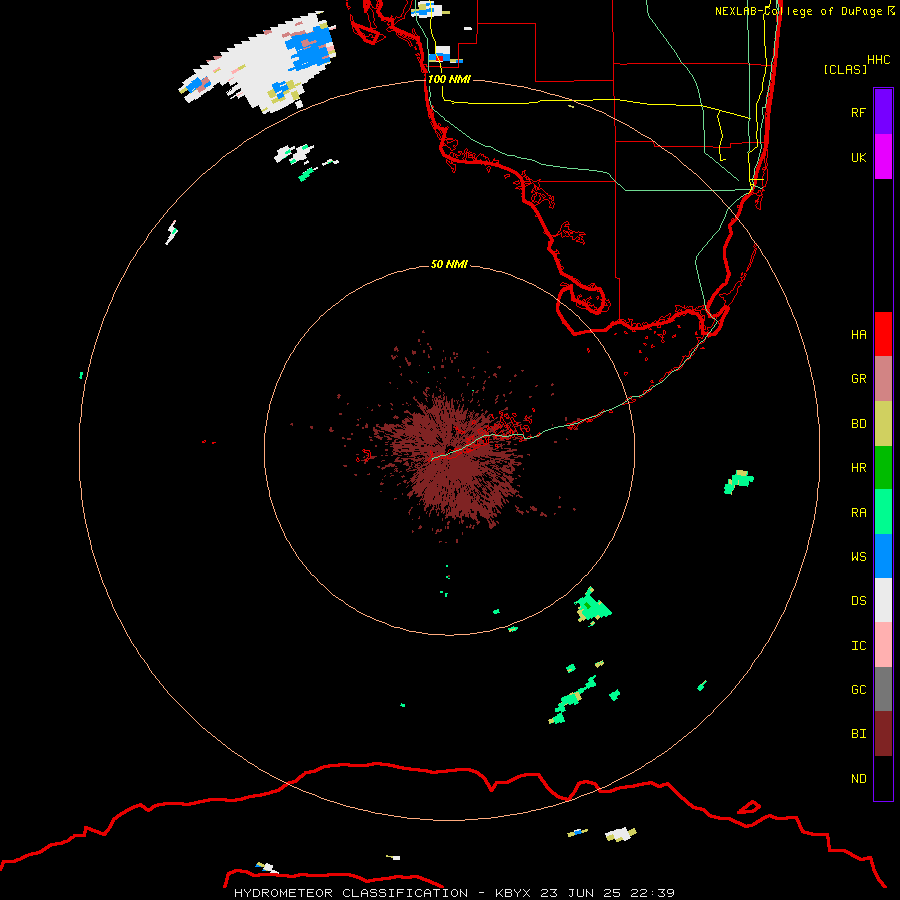The image size is (900, 900).
Task: Click the DS legend label
Action: pyautogui.click(x=858, y=601)
